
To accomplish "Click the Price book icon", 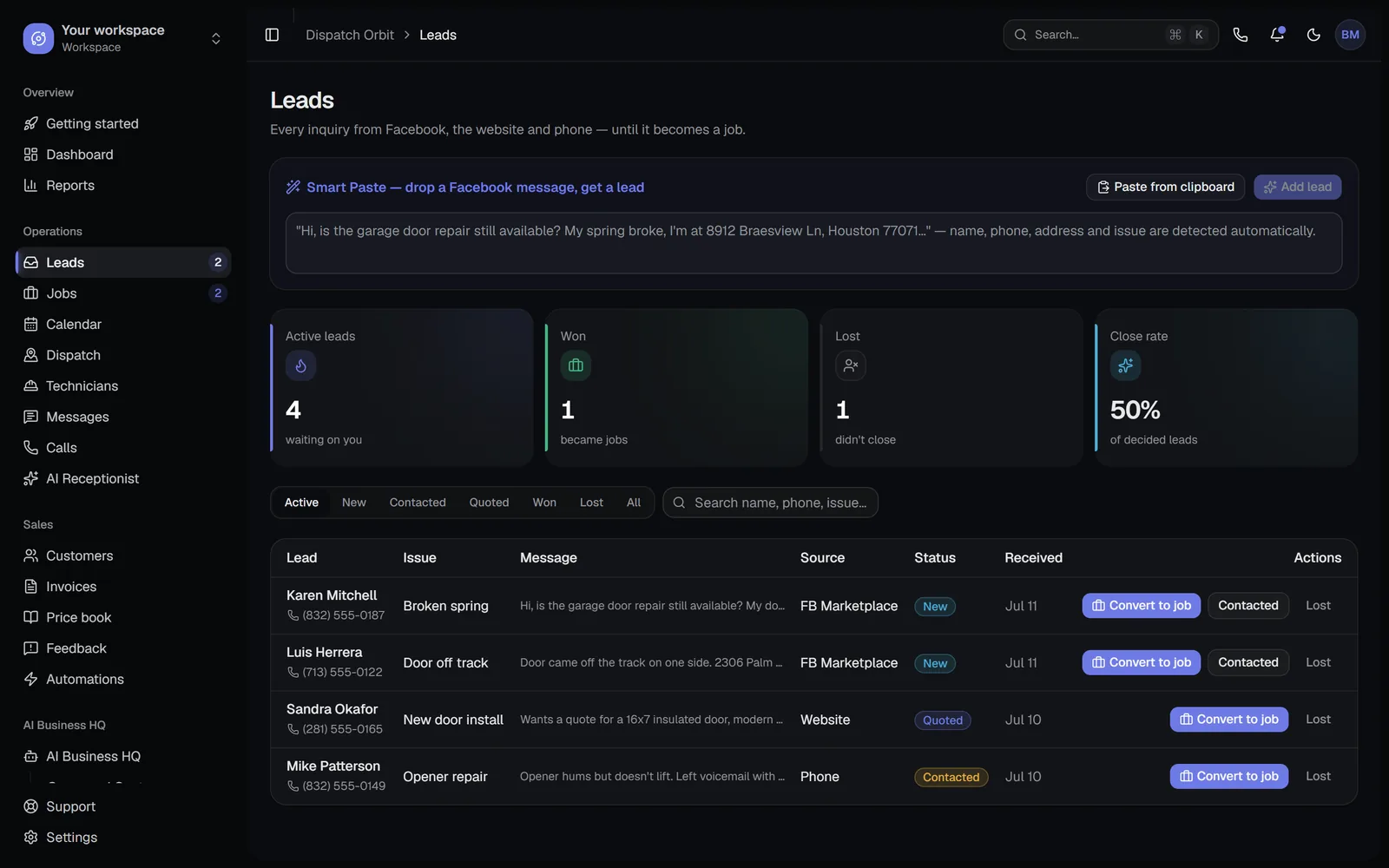I will [31, 617].
